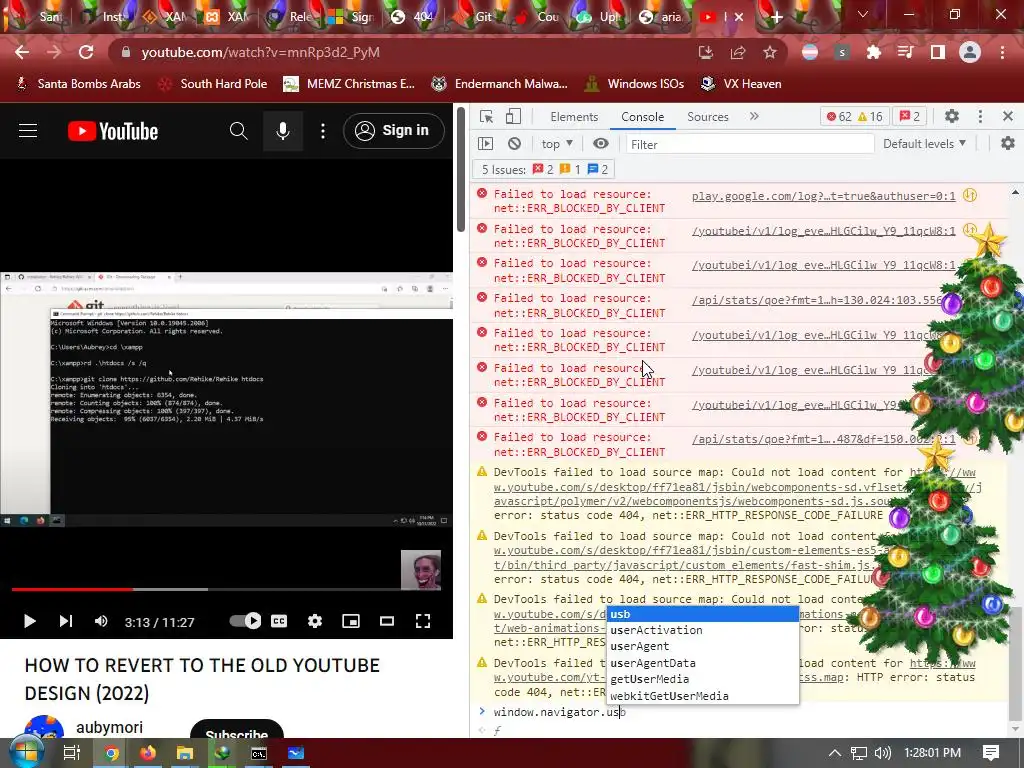Open the play.google.com/log resource link
The width and height of the screenshot is (1024, 768).
coord(824,196)
